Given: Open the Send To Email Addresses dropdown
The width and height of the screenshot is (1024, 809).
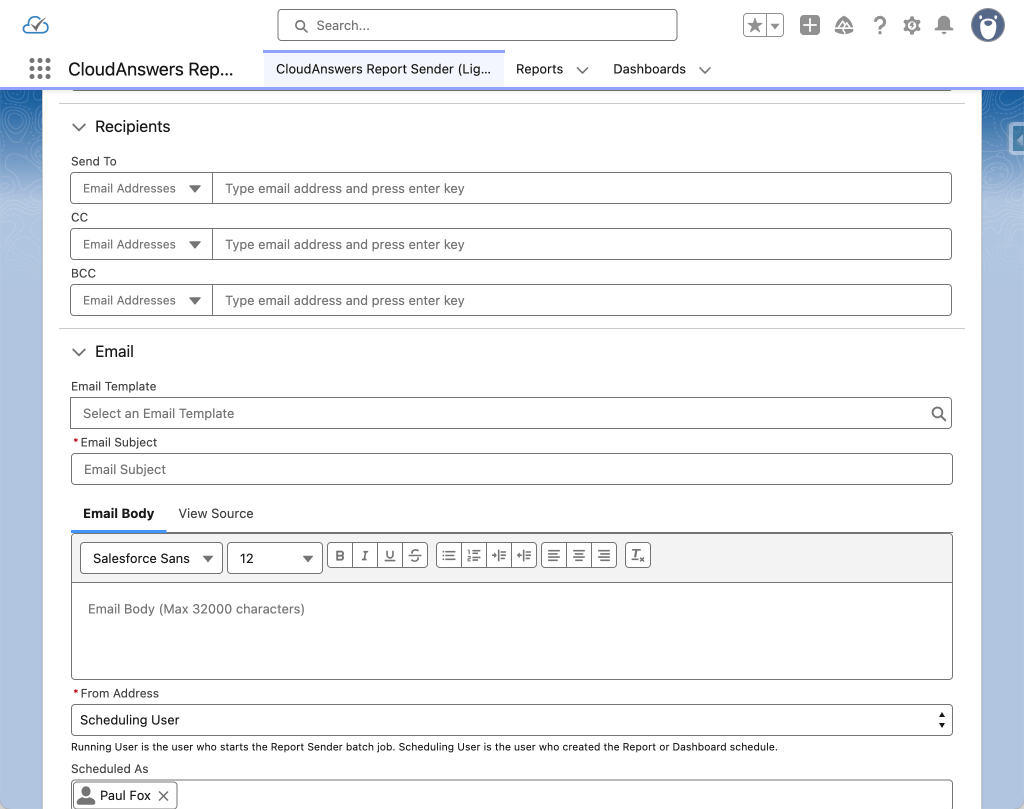Looking at the screenshot, I should 140,187.
